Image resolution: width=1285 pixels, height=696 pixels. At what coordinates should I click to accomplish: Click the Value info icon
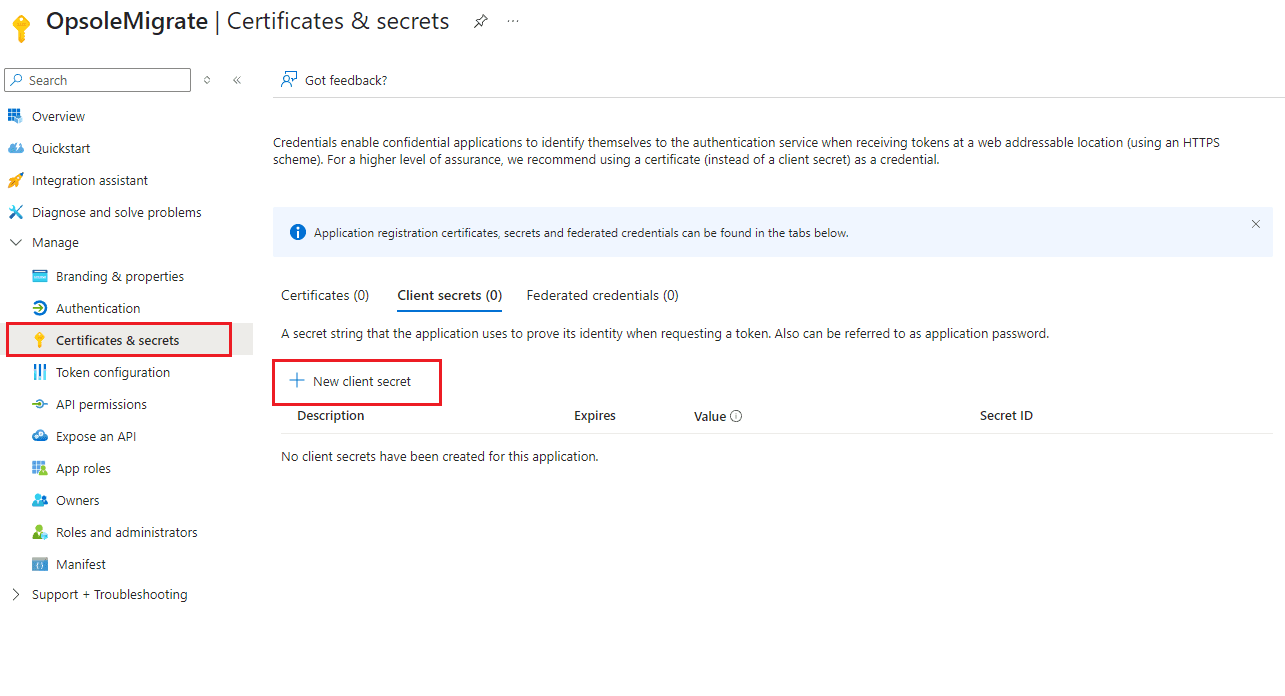736,416
